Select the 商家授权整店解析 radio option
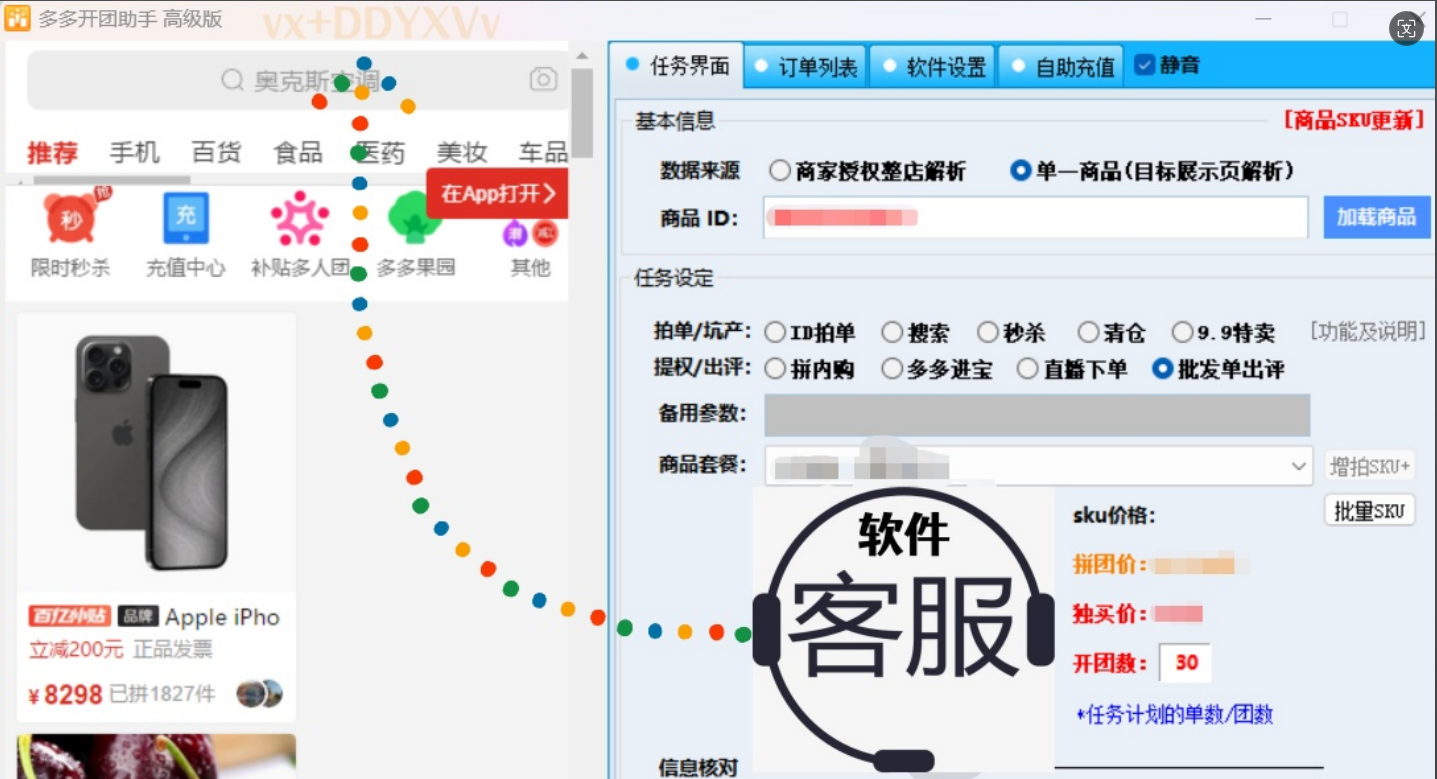Screen dimensions: 1437x779 pos(780,171)
